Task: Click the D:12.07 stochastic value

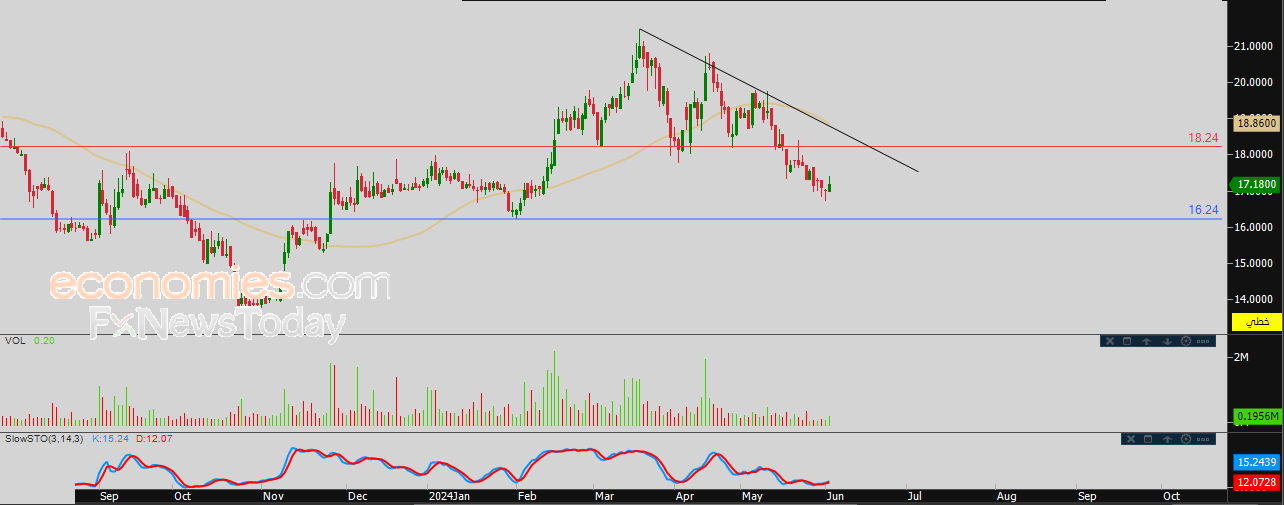Action: 153,439
